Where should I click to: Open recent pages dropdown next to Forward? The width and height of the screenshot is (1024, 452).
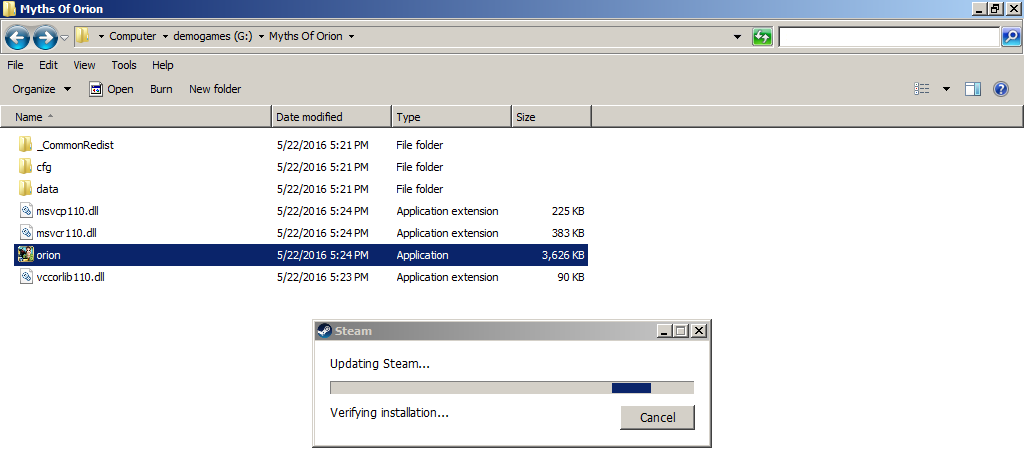coord(64,37)
